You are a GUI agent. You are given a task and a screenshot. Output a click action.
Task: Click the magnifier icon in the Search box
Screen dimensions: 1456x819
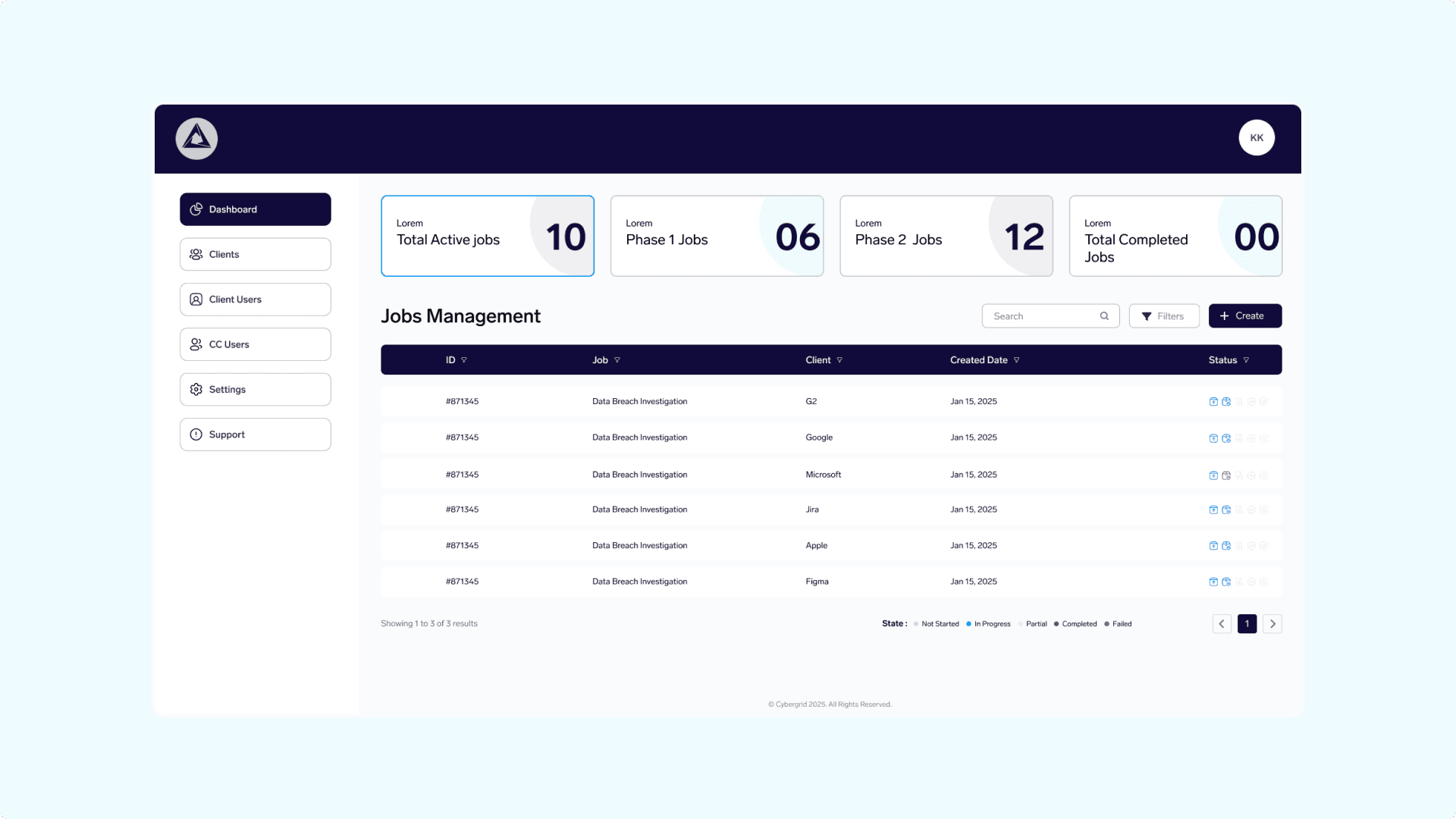click(1104, 316)
